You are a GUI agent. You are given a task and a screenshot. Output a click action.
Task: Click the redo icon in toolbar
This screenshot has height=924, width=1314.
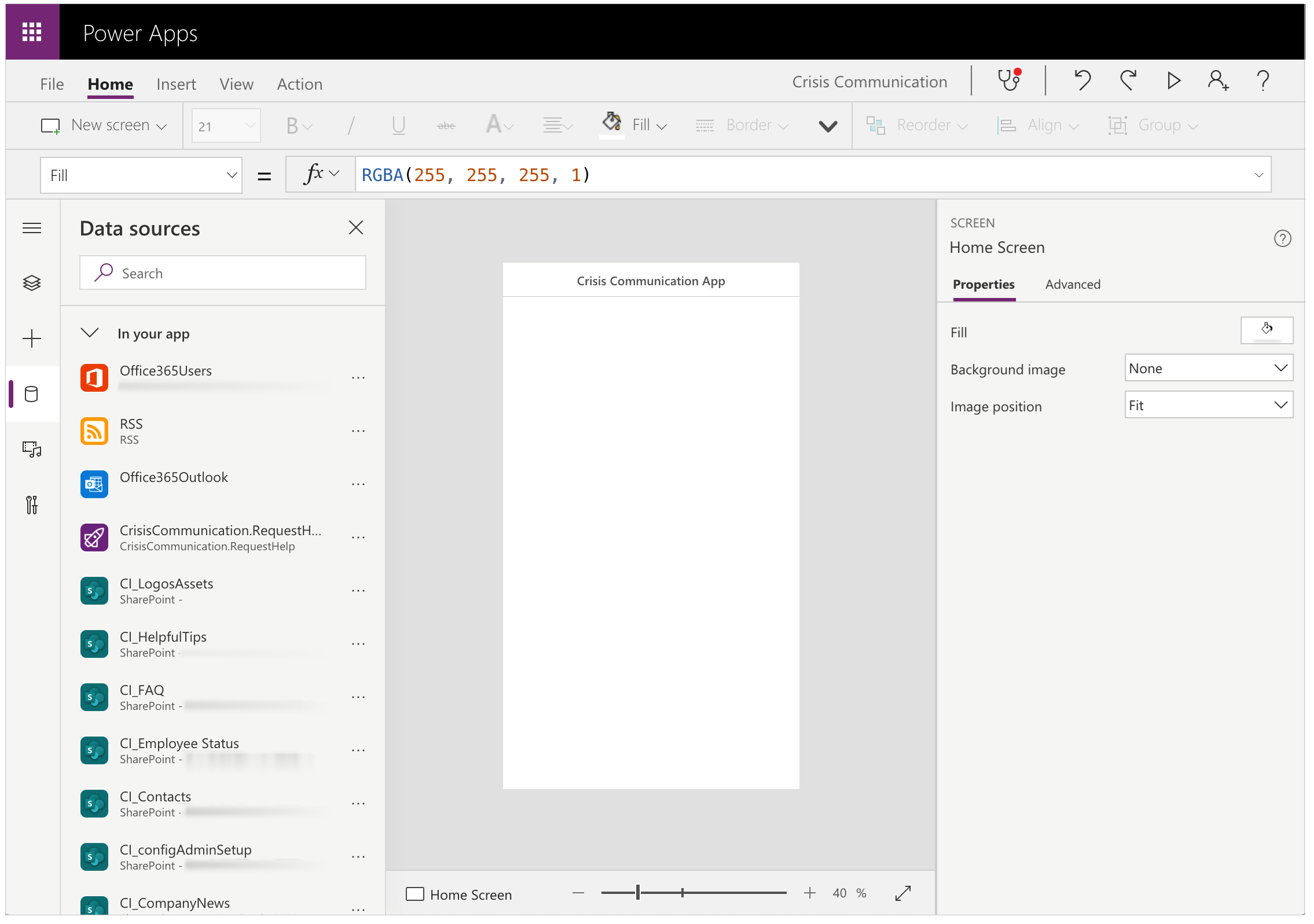coord(1128,83)
